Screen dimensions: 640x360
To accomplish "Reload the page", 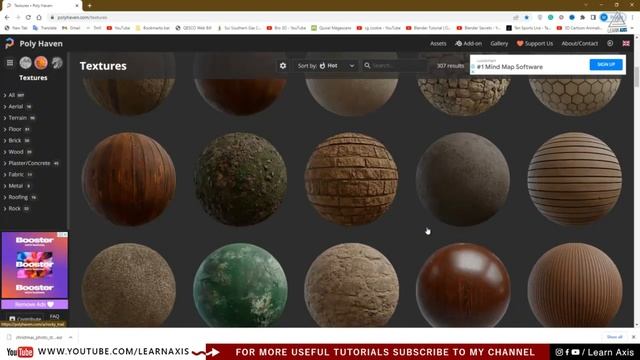I will [x=28, y=17].
